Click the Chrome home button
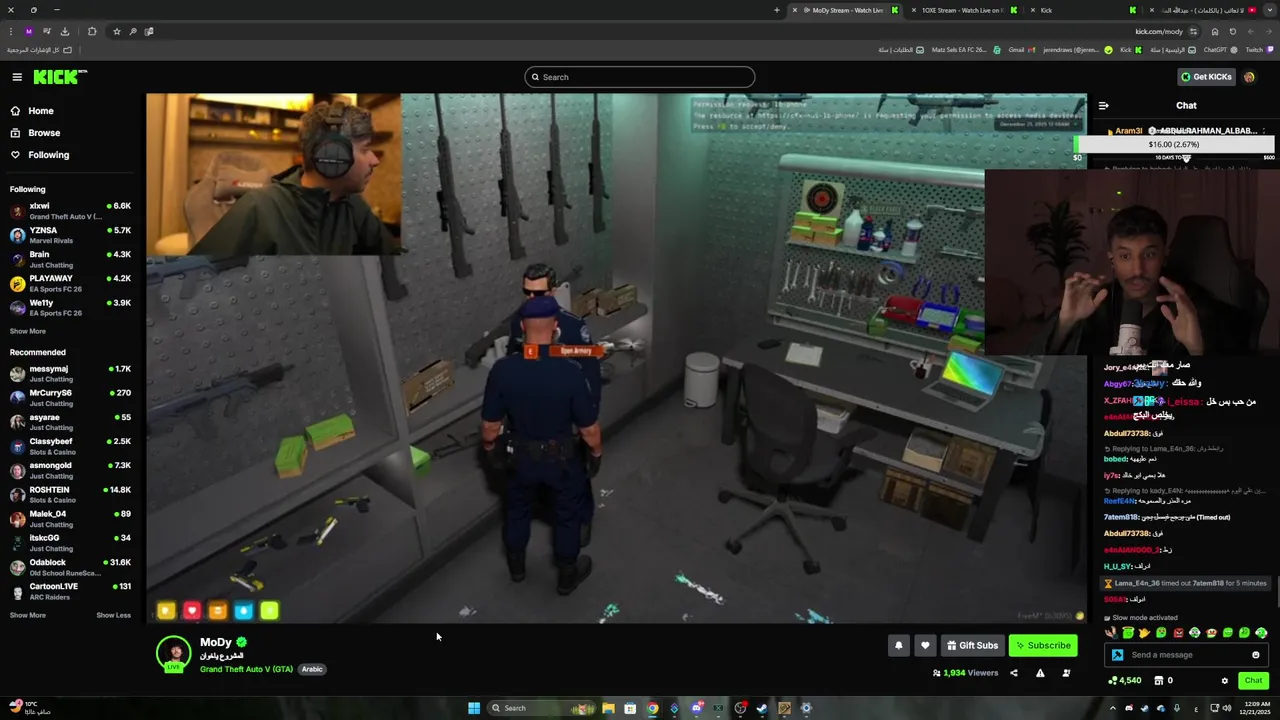This screenshot has width=1280, height=720. 1214,31
